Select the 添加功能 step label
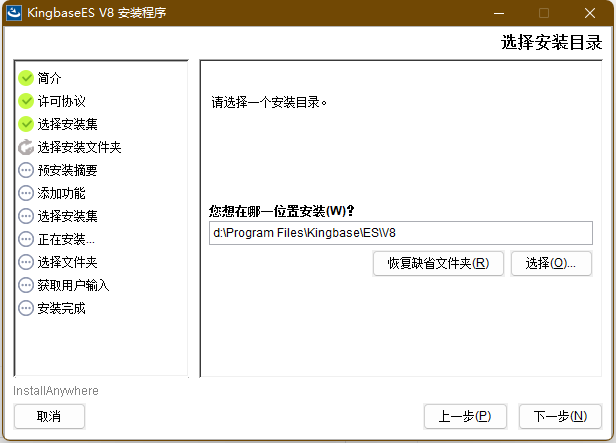Viewport: 616px width, 443px height. tap(62, 193)
